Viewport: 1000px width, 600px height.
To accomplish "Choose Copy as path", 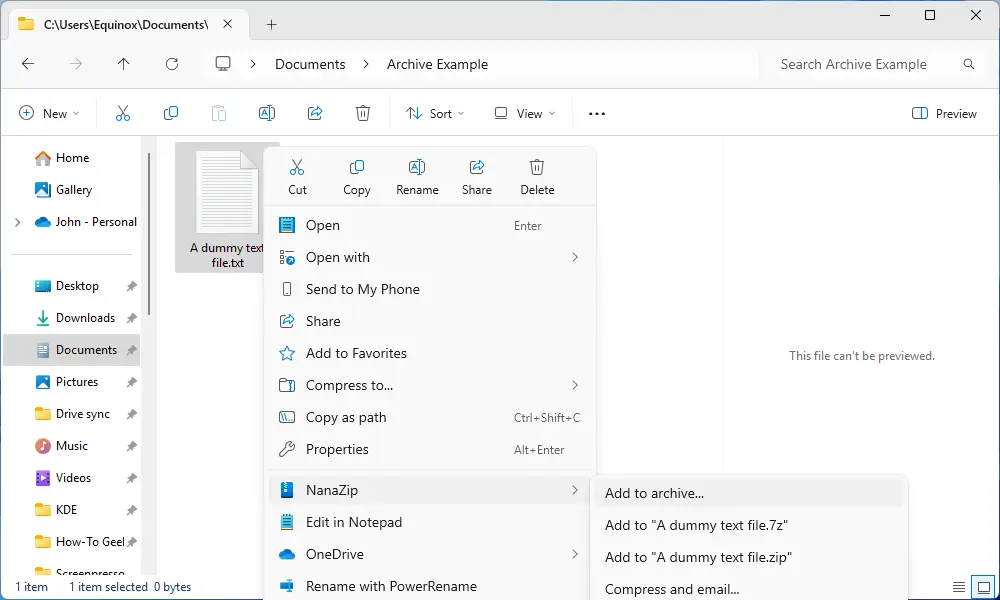I will click(430, 417).
